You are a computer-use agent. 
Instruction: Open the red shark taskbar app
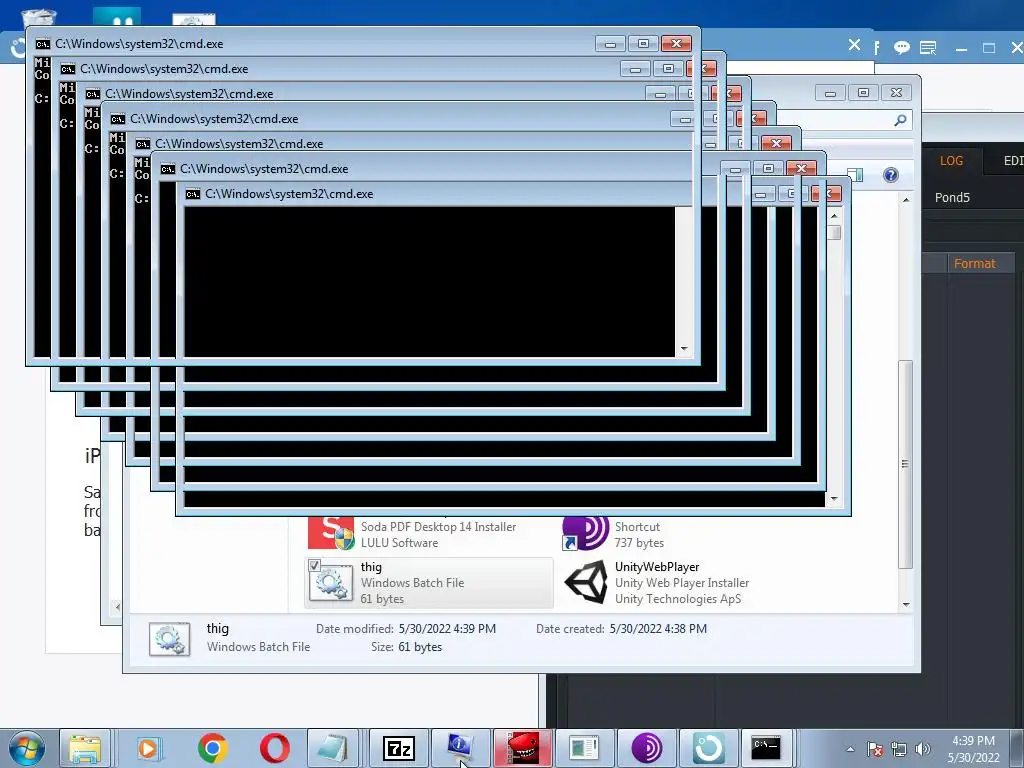[x=522, y=748]
